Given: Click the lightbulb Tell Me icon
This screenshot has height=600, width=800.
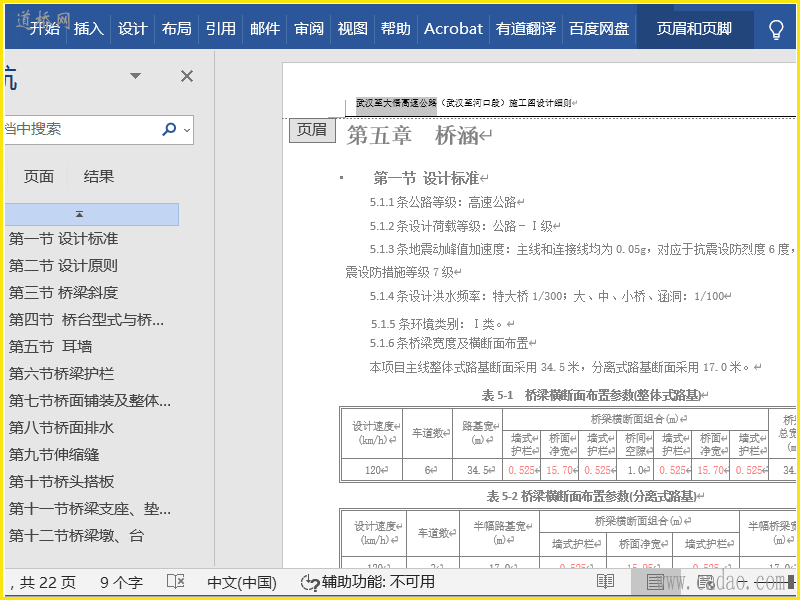Looking at the screenshot, I should (775, 29).
